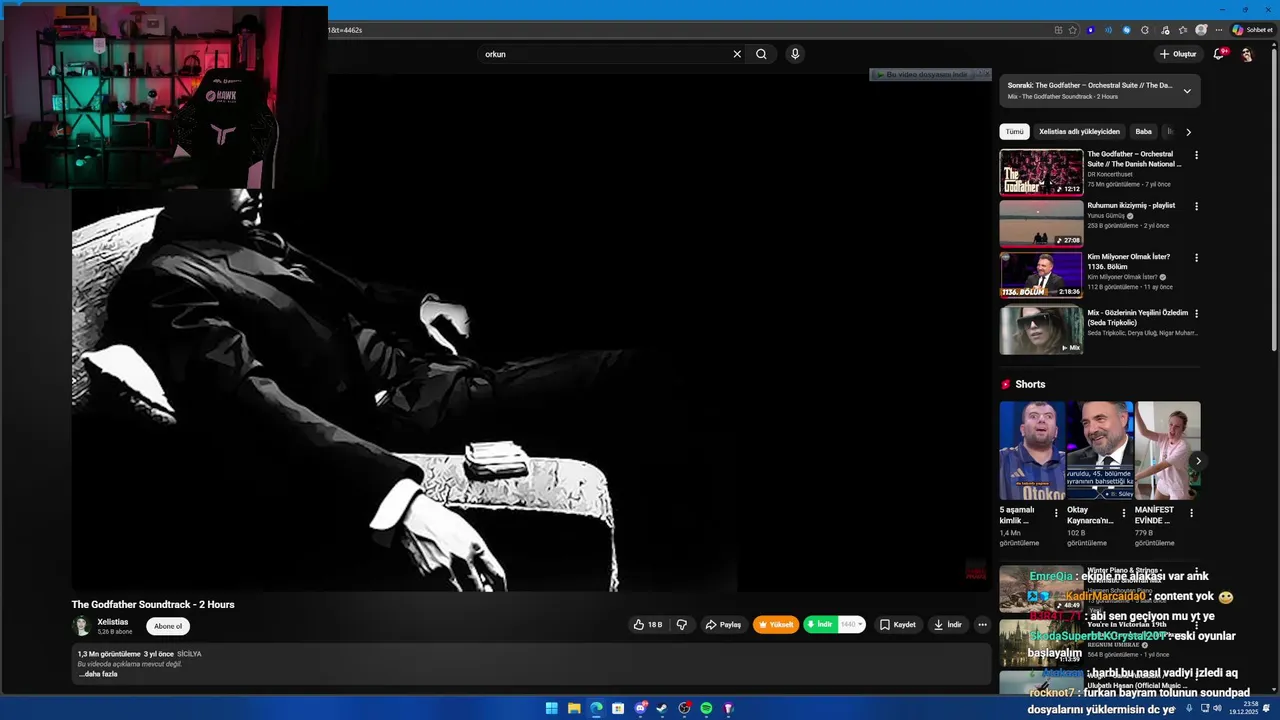This screenshot has height=720, width=1280.
Task: Click the magnifier search icon
Action: 761,54
